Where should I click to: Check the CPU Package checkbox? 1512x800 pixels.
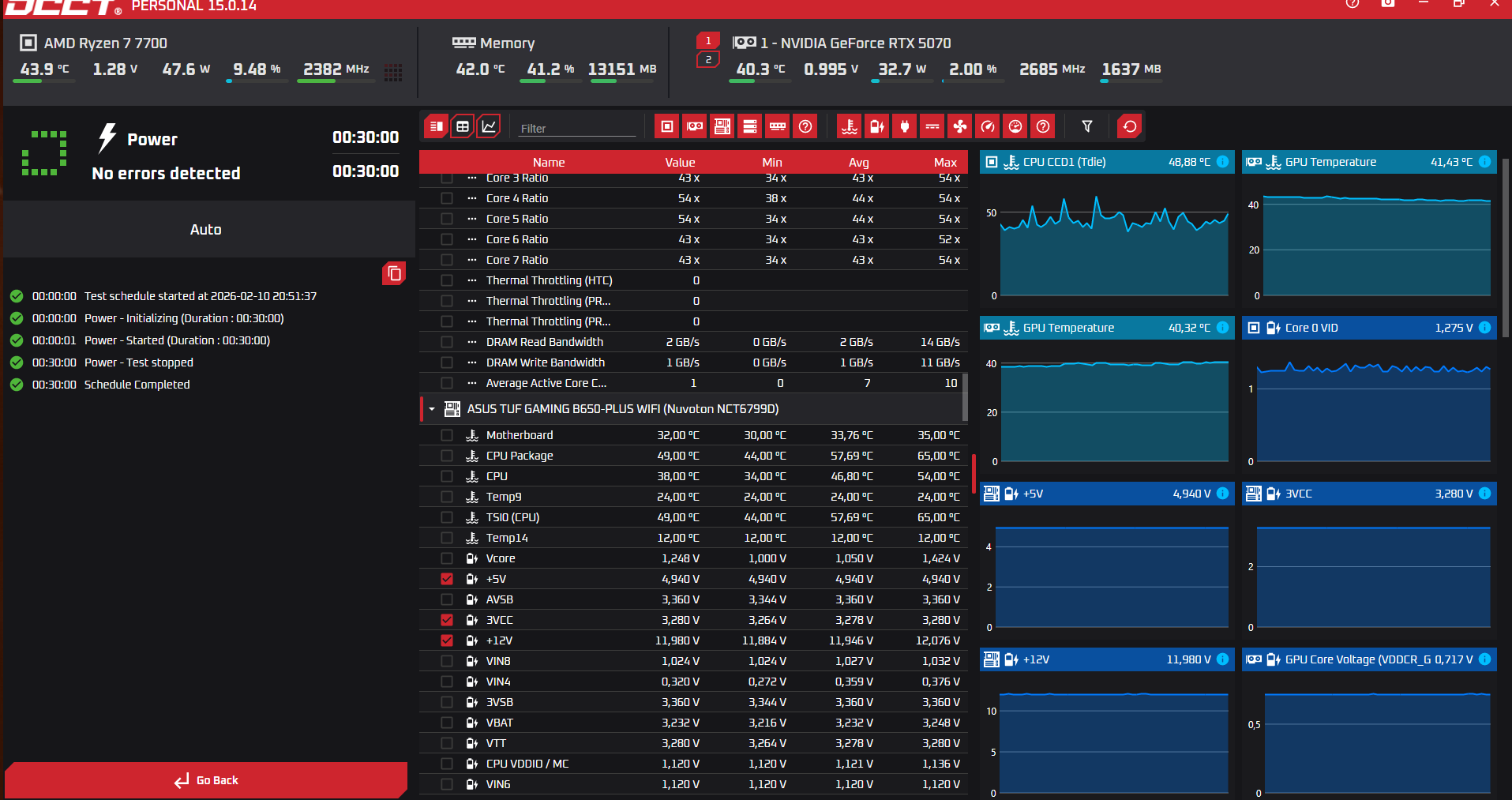[x=447, y=456]
